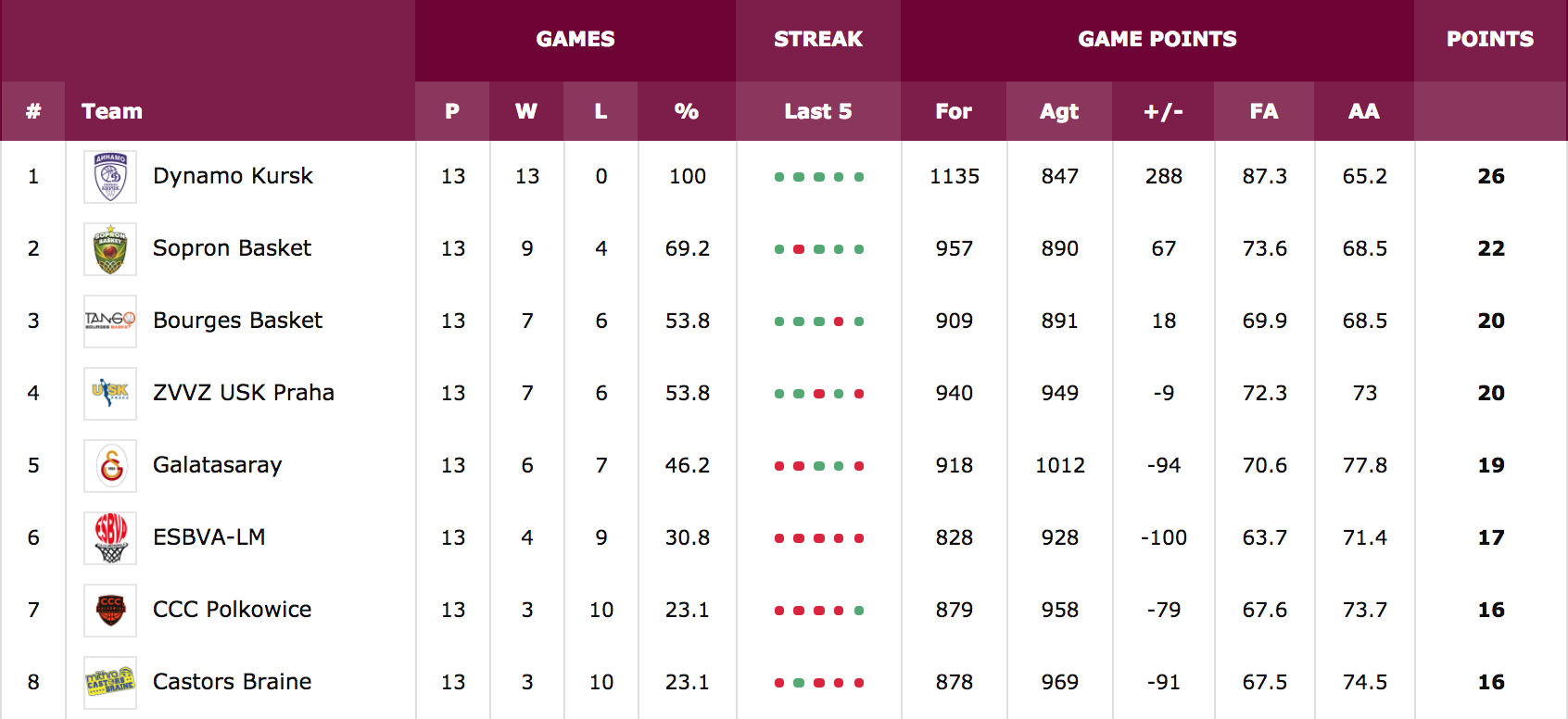Open the ESBVA-LM team logo

110,538
